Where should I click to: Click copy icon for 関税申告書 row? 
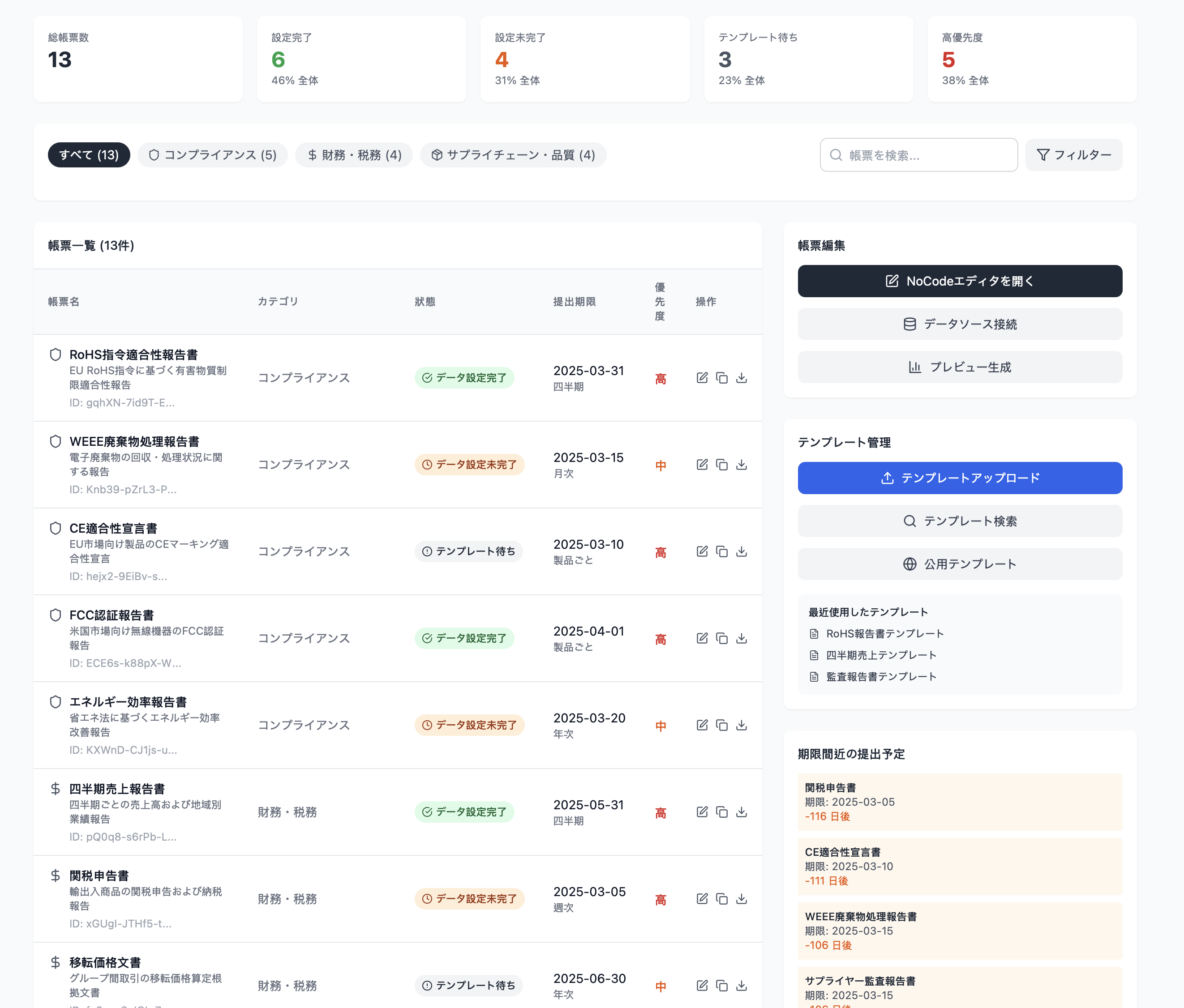click(x=722, y=898)
